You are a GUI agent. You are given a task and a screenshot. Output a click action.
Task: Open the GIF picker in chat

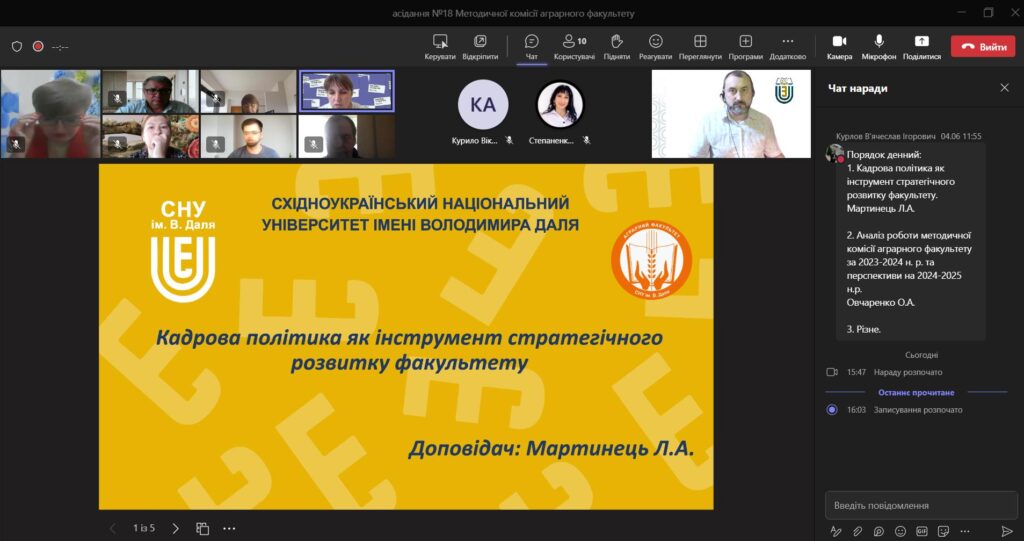(x=922, y=531)
